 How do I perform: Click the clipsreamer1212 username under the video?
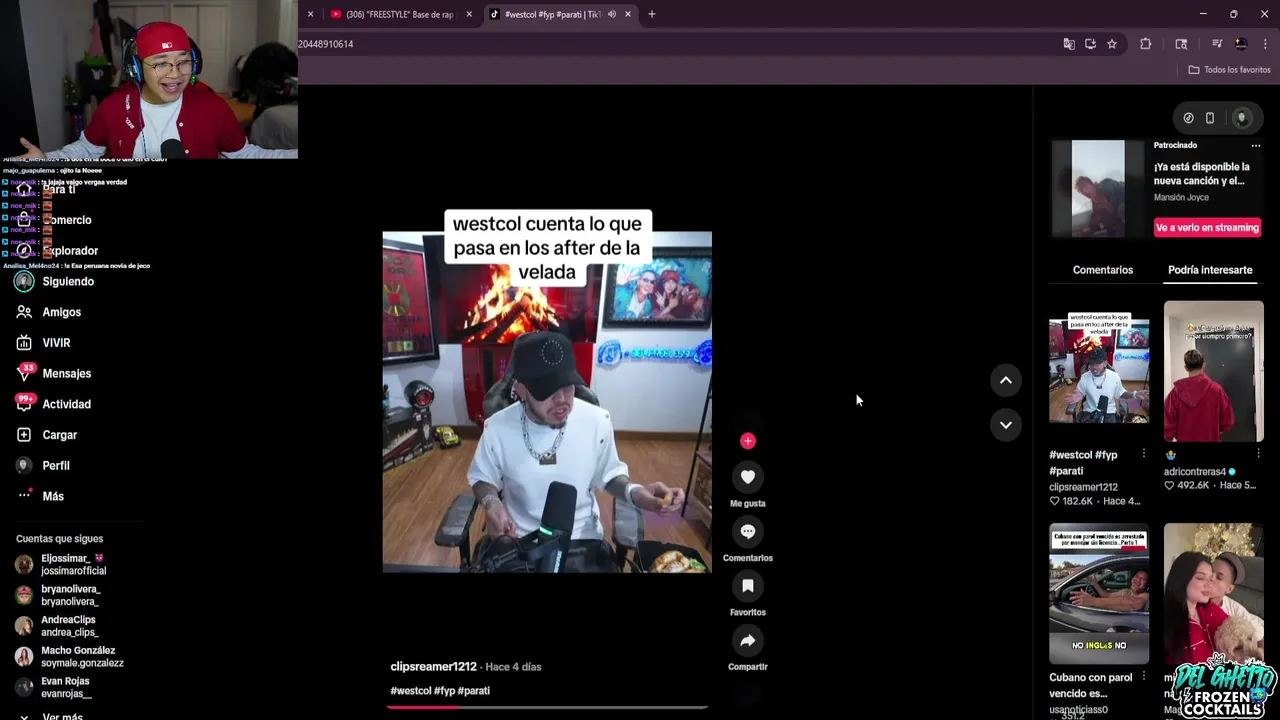pos(433,667)
